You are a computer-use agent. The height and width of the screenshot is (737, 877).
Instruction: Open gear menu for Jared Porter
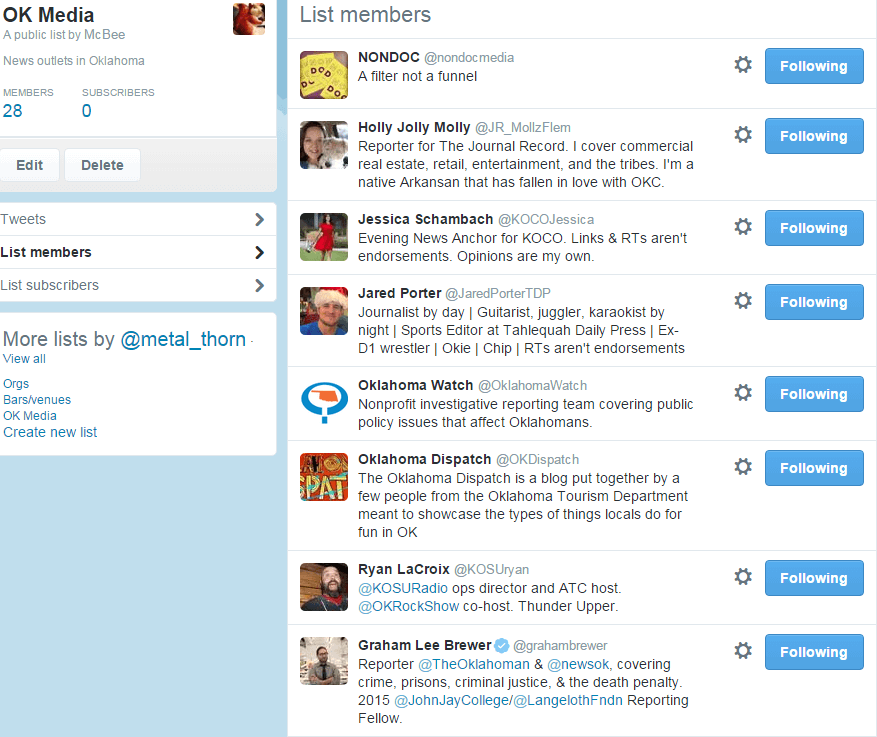tap(743, 301)
